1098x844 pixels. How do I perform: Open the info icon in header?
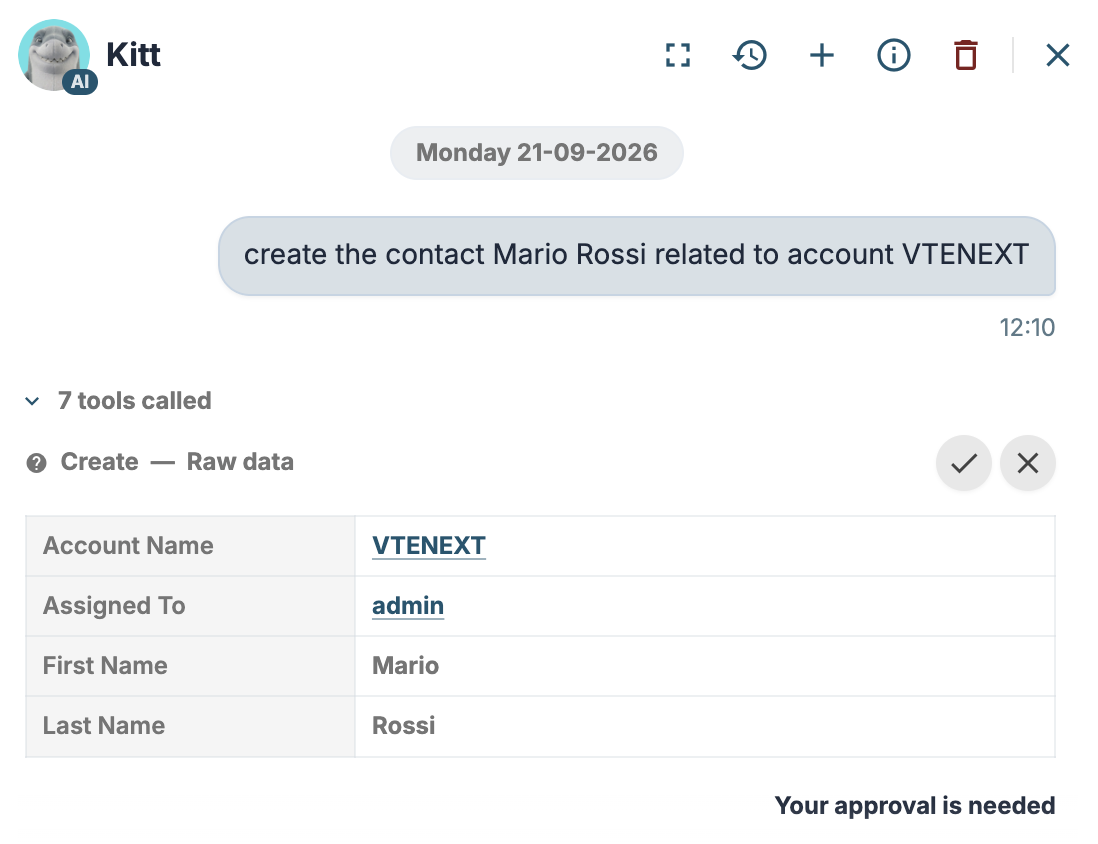(x=894, y=55)
